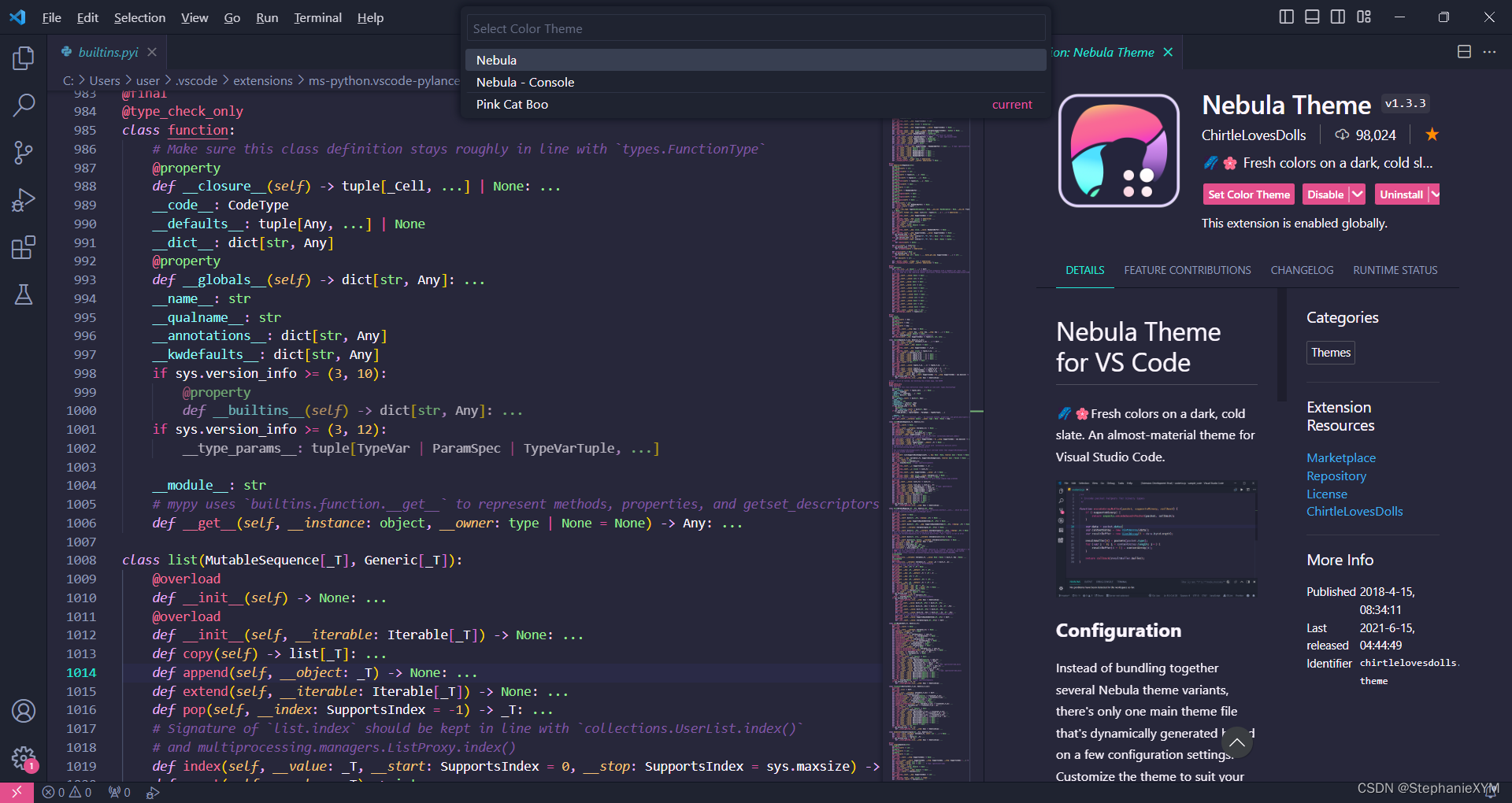Viewport: 1512px width, 803px height.
Task: Click the .vscode breadcrumb segment
Action: click(x=196, y=80)
